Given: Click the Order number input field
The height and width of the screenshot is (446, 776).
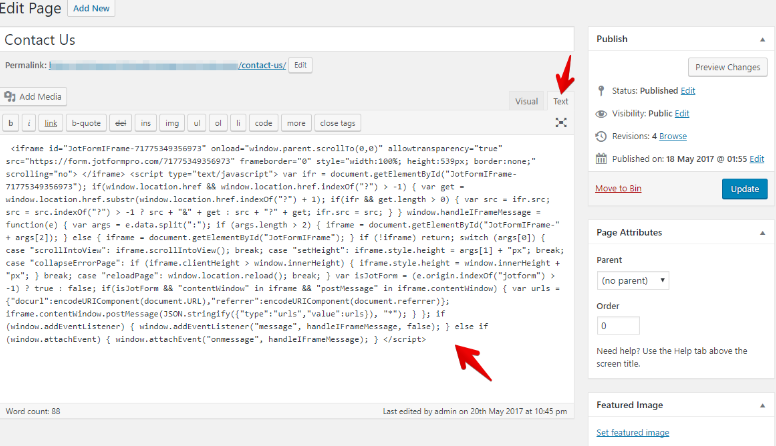Looking at the screenshot, I should pyautogui.click(x=617, y=326).
